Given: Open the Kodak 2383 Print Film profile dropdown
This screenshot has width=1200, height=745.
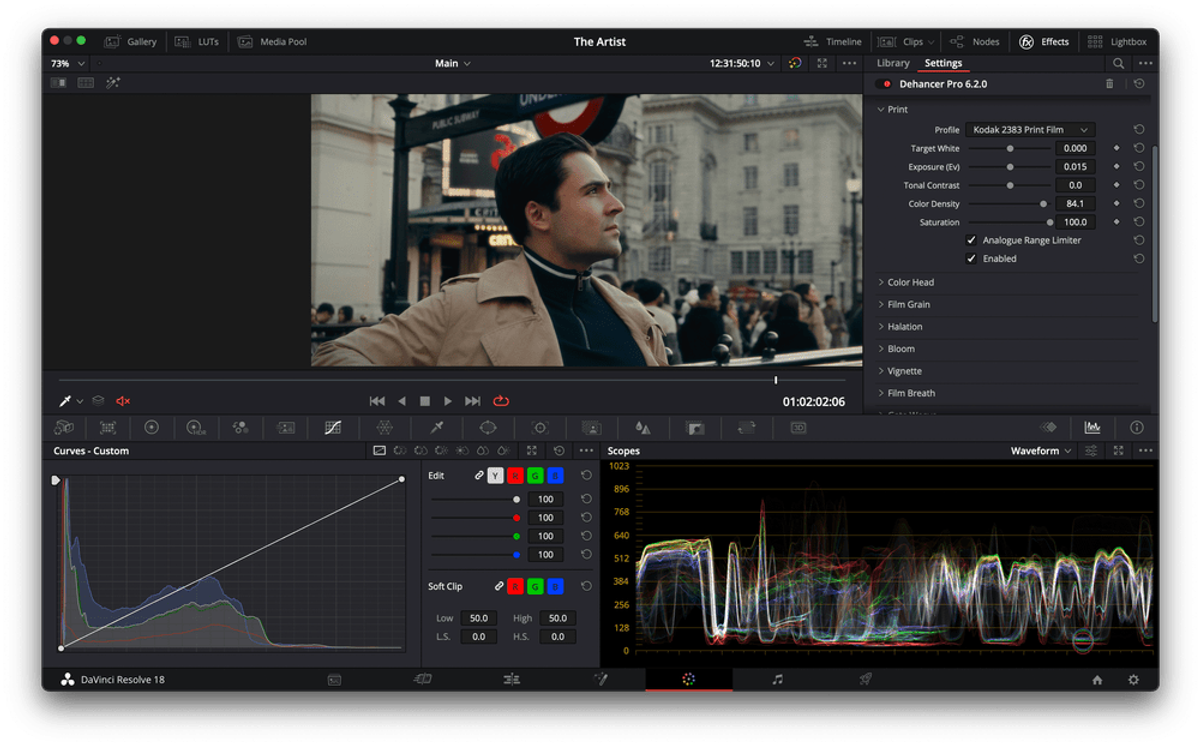Looking at the screenshot, I should [1030, 129].
